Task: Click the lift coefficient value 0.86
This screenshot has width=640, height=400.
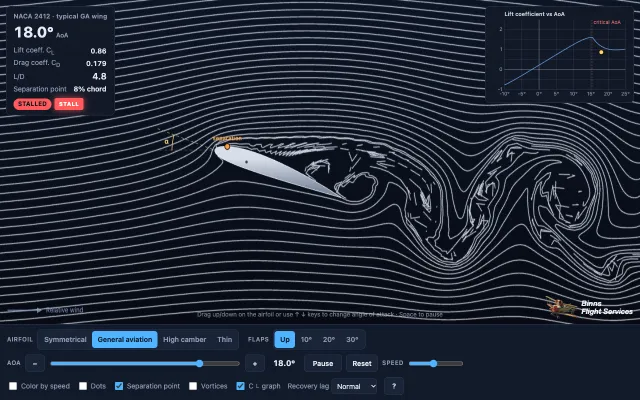Action: click(x=98, y=51)
